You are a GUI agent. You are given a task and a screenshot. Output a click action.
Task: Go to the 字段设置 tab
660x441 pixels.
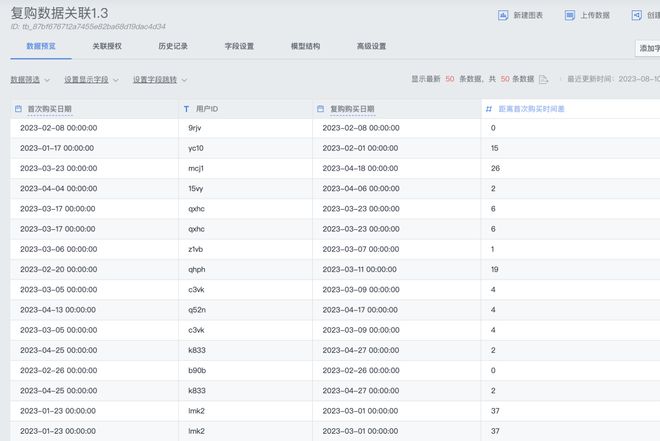coord(239,46)
